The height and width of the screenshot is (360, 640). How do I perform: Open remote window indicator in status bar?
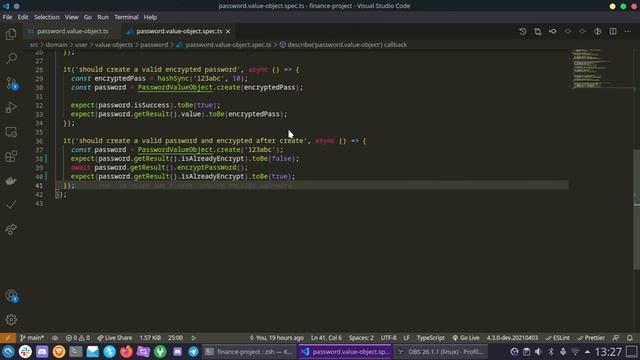coord(7,338)
